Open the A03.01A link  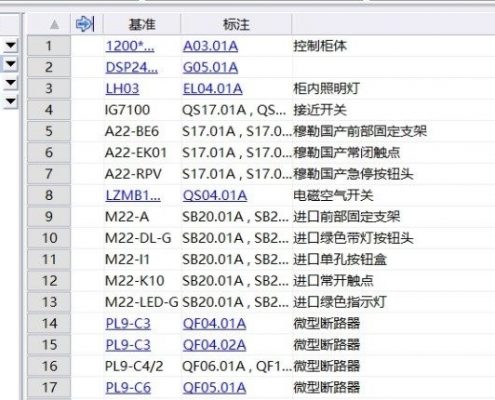pyautogui.click(x=210, y=46)
